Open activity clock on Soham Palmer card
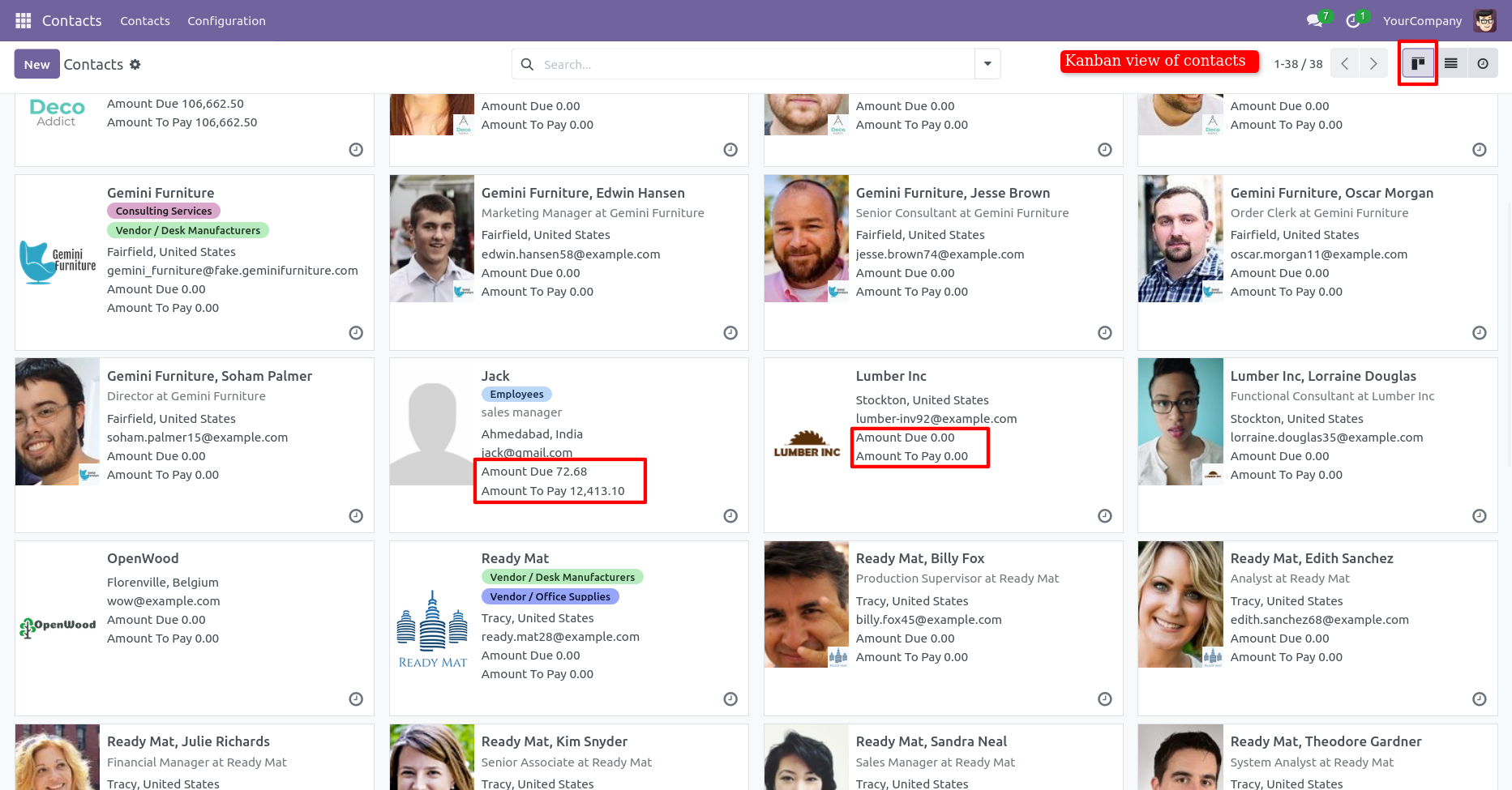Image resolution: width=1512 pixels, height=790 pixels. (356, 516)
